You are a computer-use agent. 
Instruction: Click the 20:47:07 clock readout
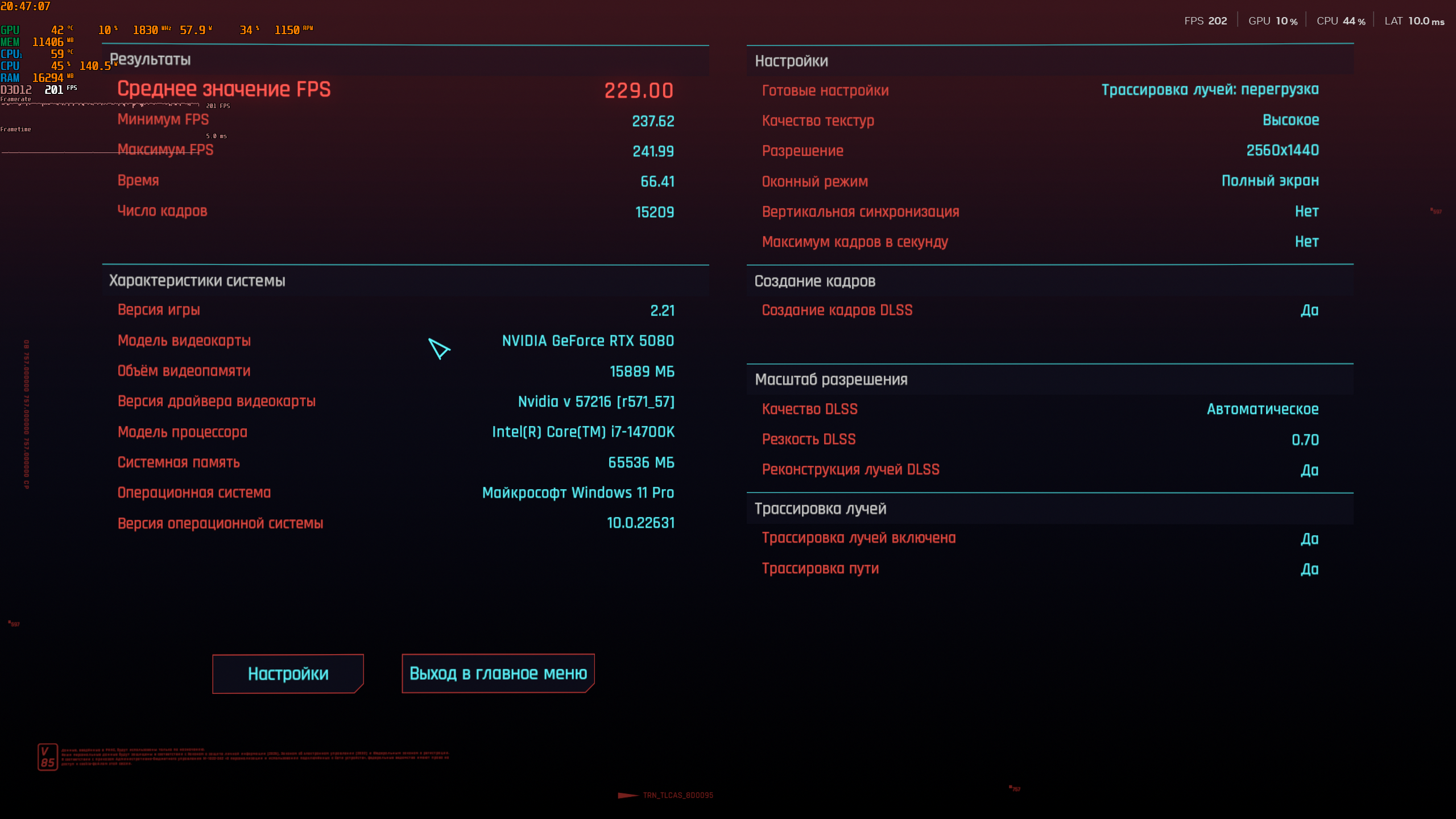(x=26, y=6)
